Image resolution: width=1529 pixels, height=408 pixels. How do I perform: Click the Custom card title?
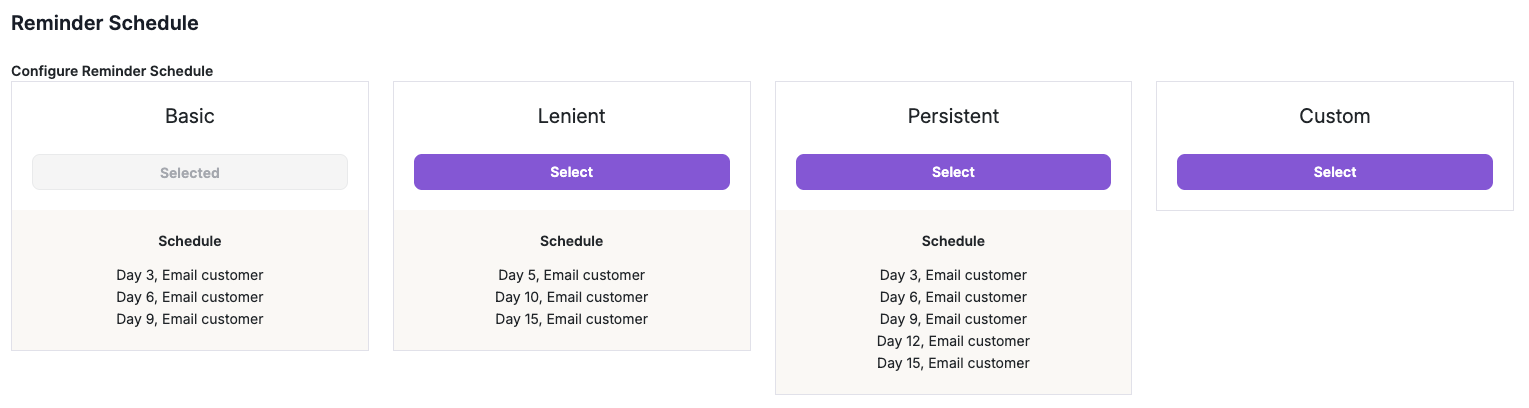pos(1334,116)
